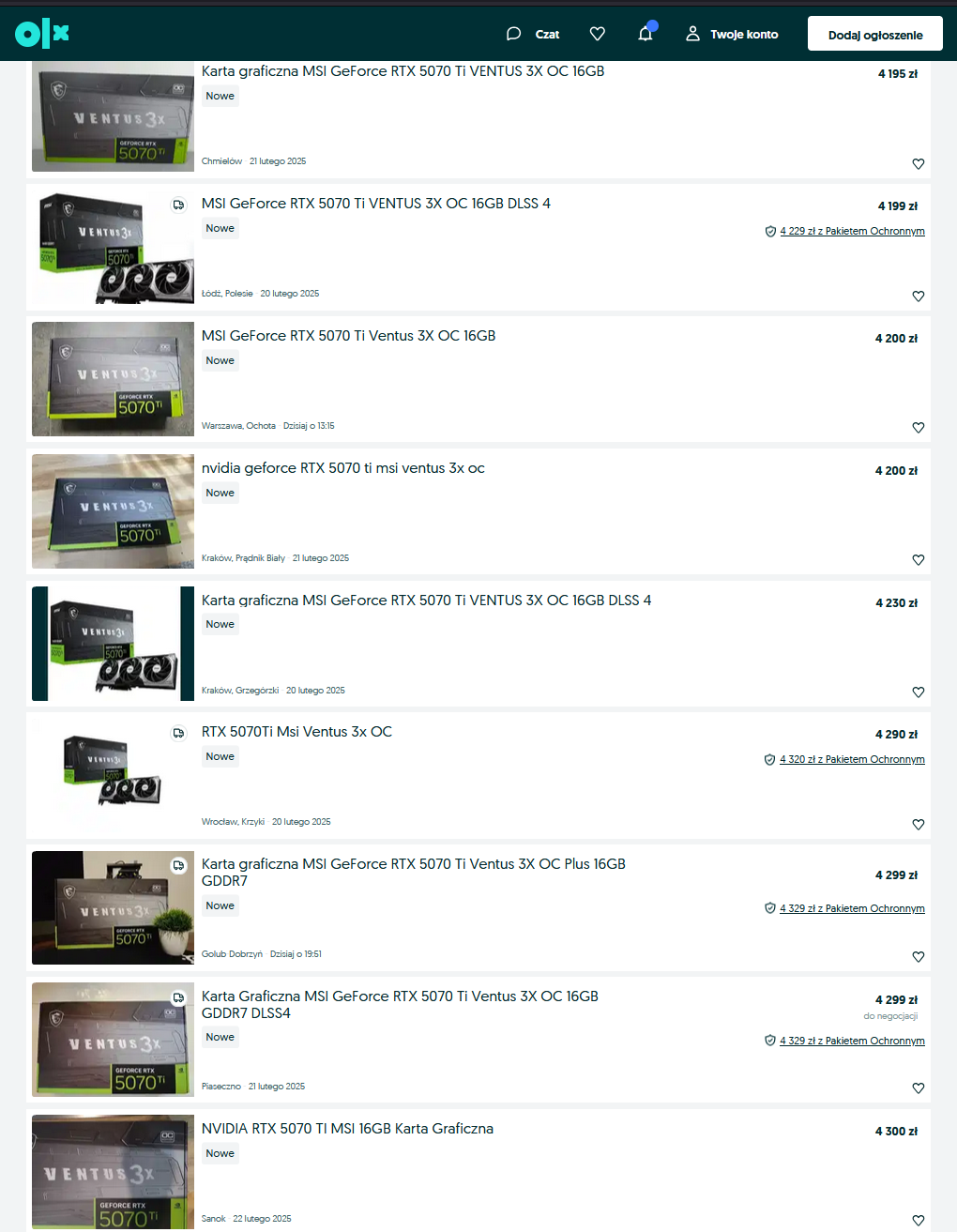The image size is (957, 1232).
Task: Click thumbnail of Kraków, Grzegórzki listing
Action: [x=113, y=644]
